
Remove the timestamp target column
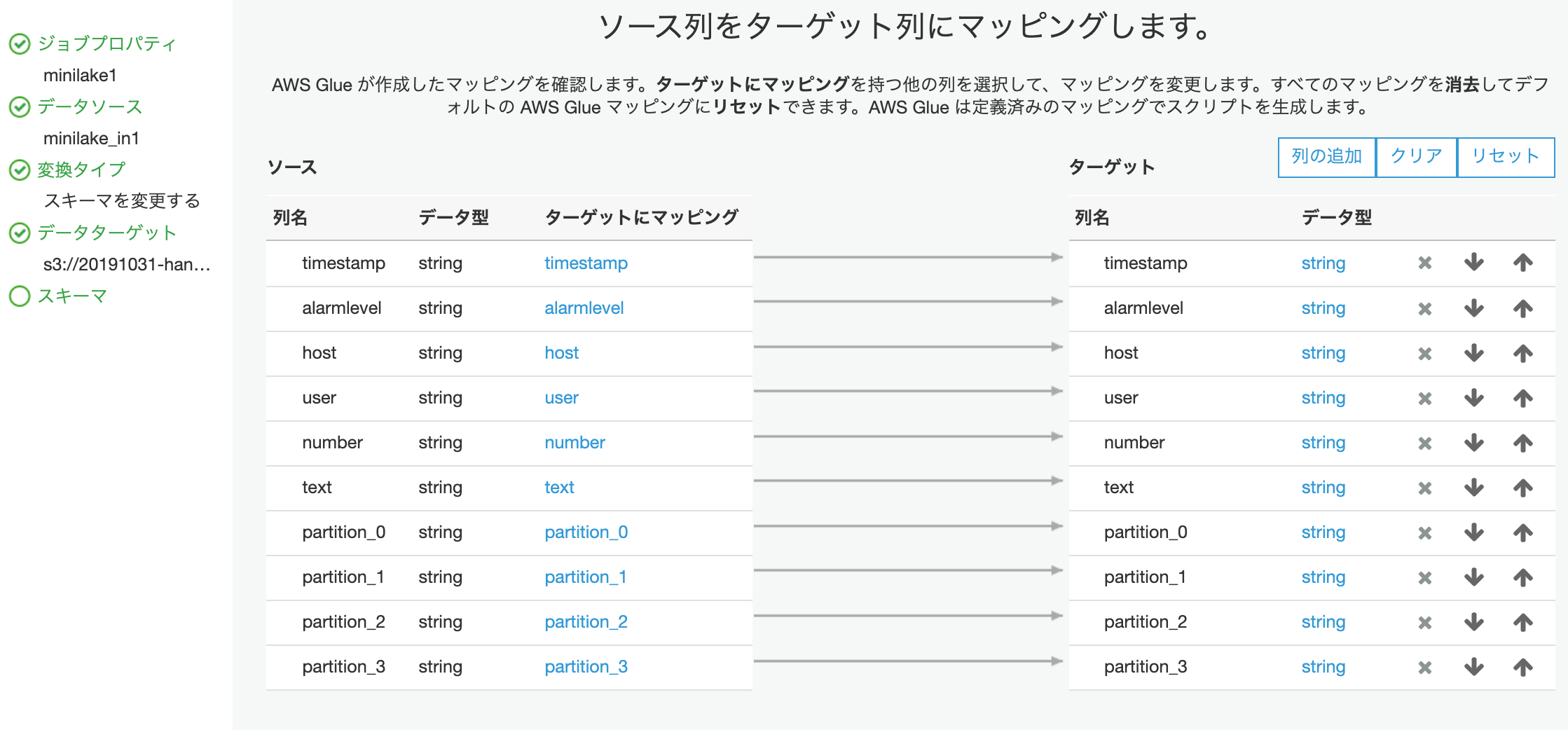(x=1424, y=263)
